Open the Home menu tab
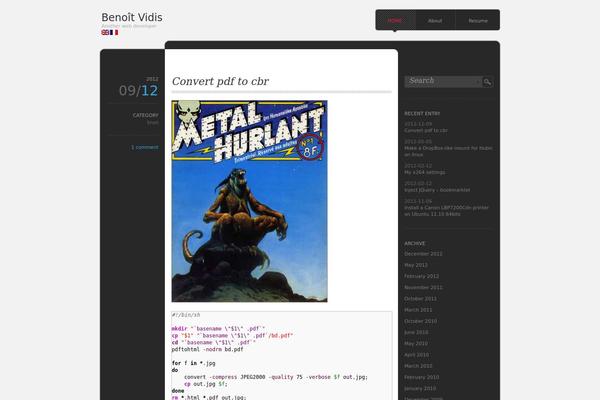This screenshot has width=600, height=400. pos(395,21)
